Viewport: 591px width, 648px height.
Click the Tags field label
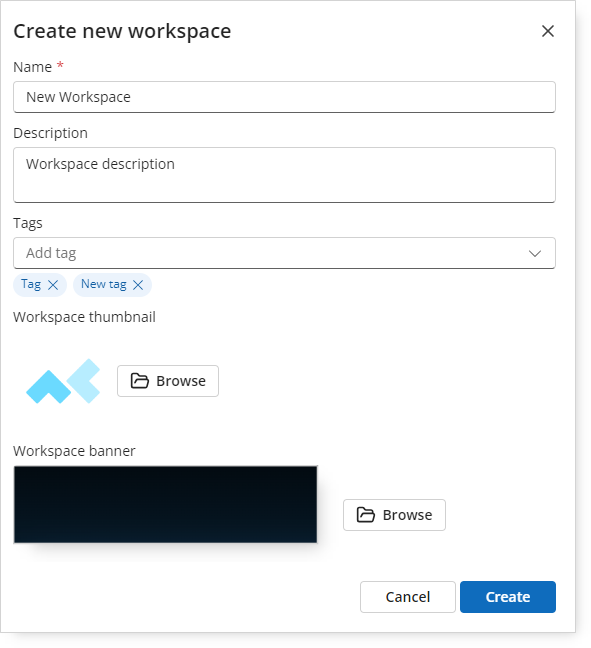pos(28,223)
